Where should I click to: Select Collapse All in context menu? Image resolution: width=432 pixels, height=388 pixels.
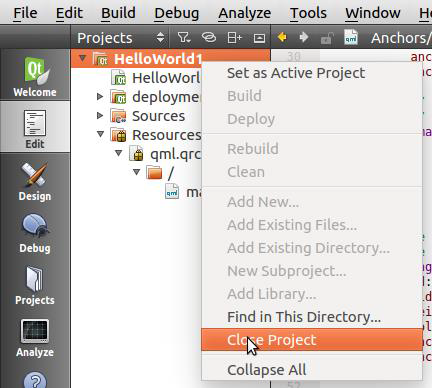[267, 370]
